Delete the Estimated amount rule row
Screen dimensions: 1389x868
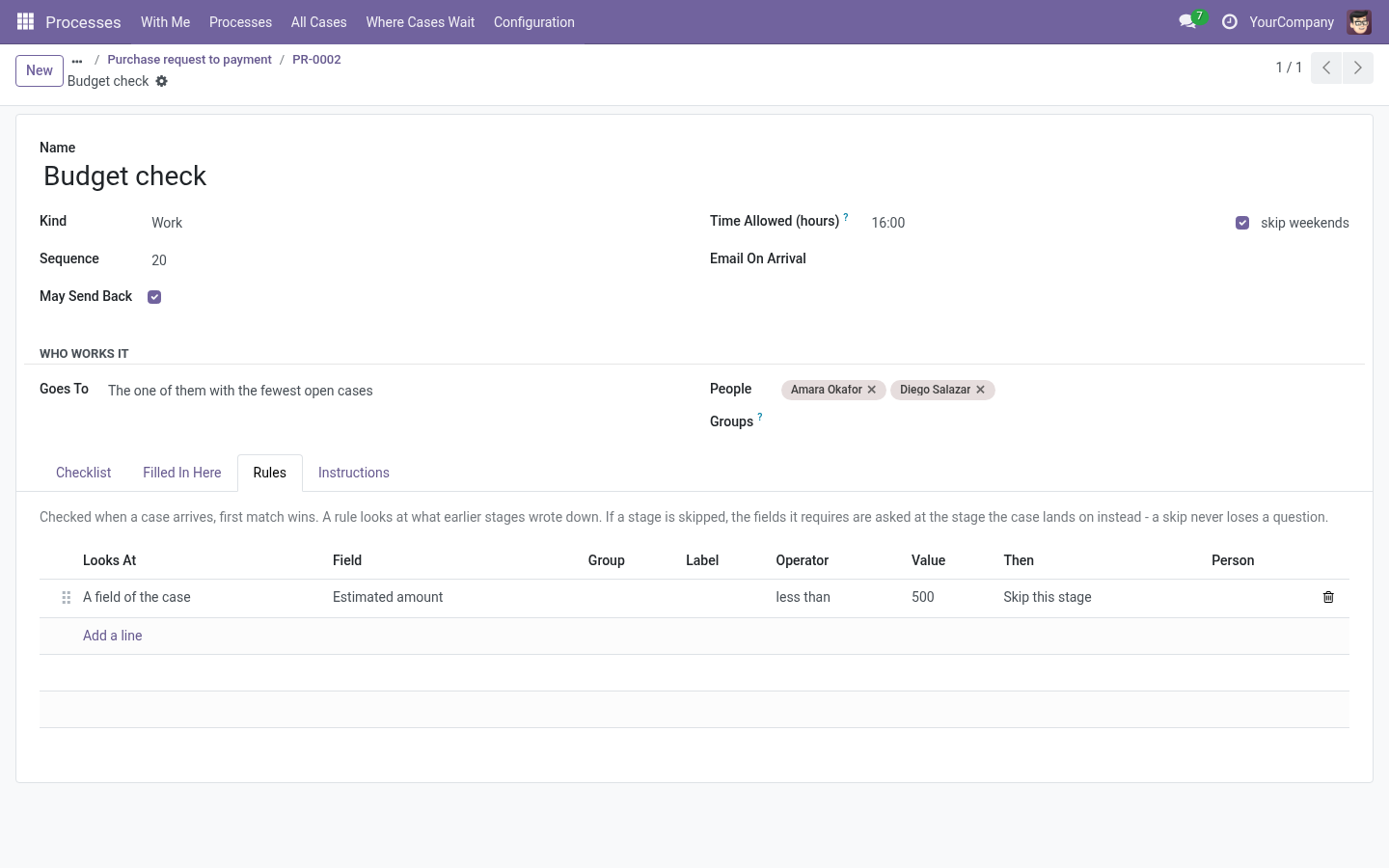(1328, 597)
